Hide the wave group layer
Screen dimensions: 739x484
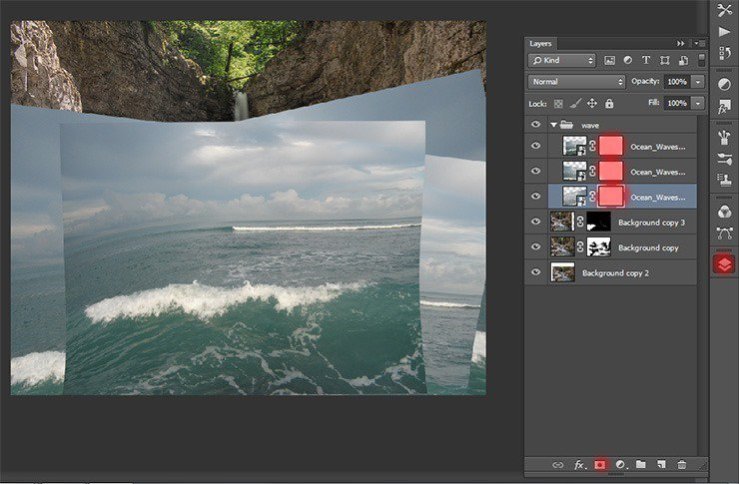(x=535, y=125)
